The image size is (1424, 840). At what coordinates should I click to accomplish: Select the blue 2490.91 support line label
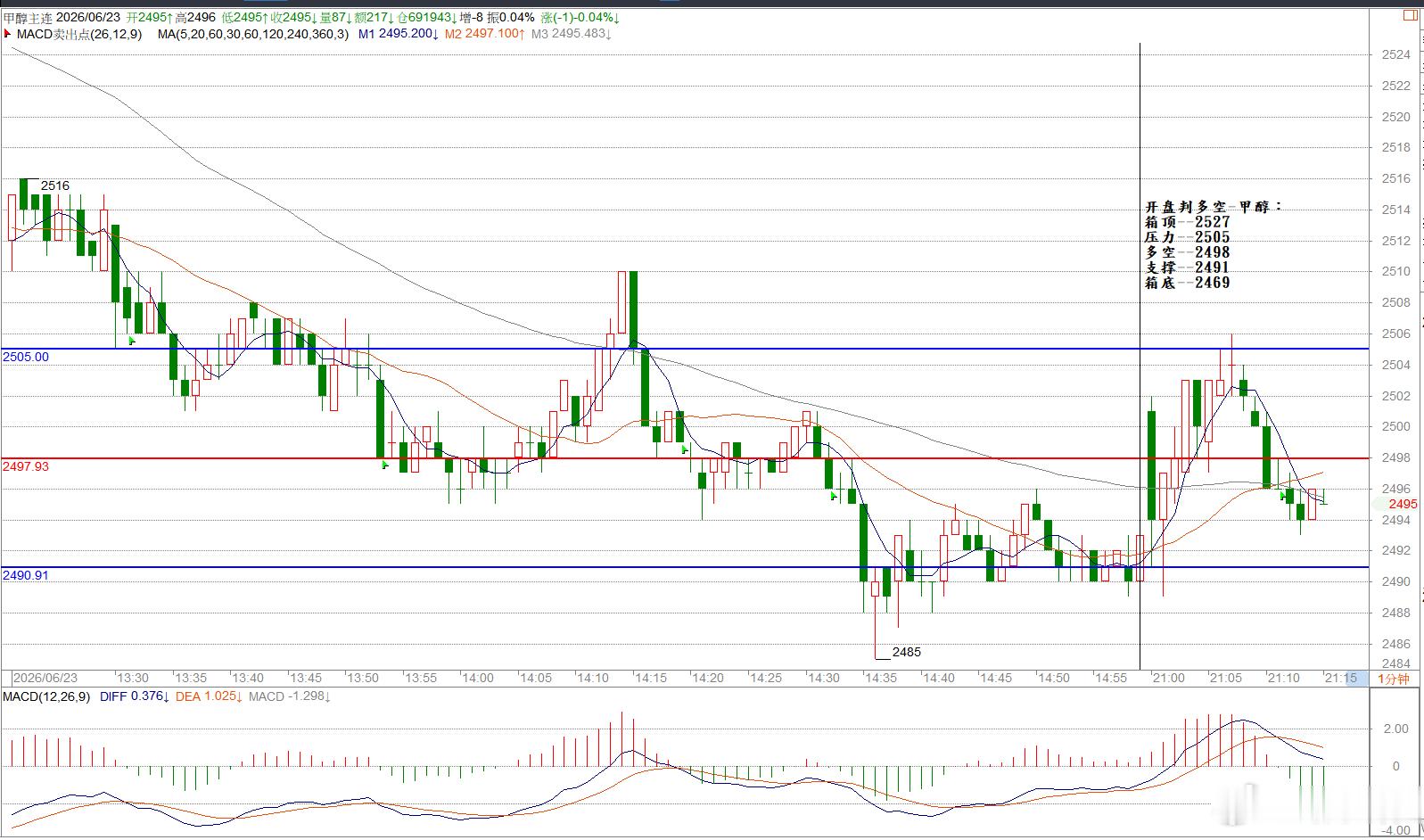pyautogui.click(x=25, y=576)
